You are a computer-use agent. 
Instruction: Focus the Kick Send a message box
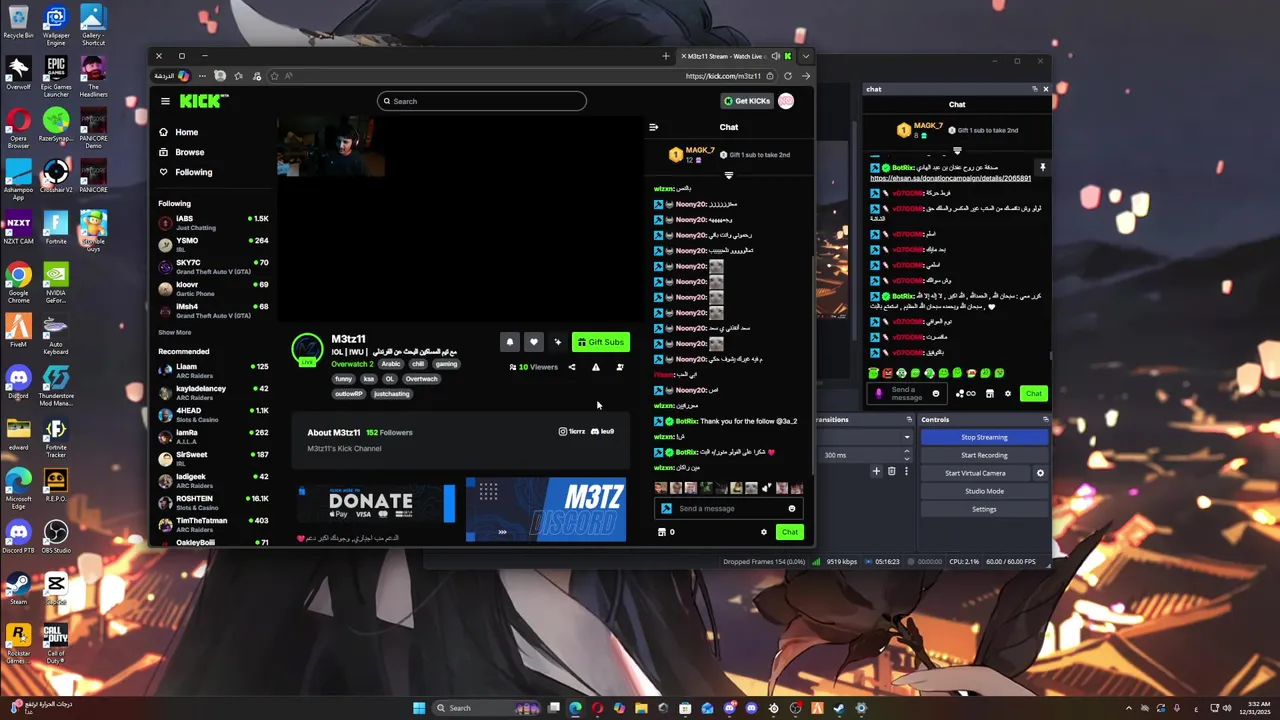coord(728,508)
